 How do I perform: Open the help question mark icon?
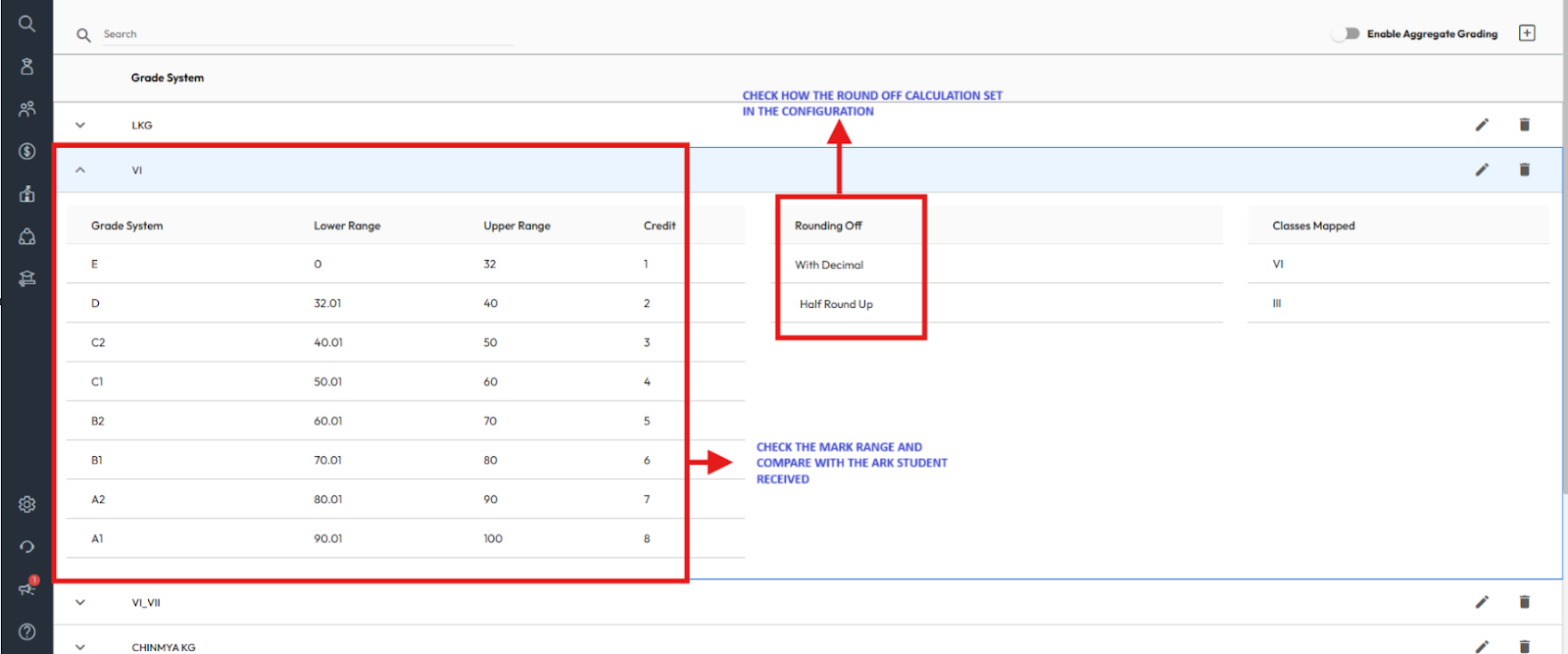(x=26, y=631)
